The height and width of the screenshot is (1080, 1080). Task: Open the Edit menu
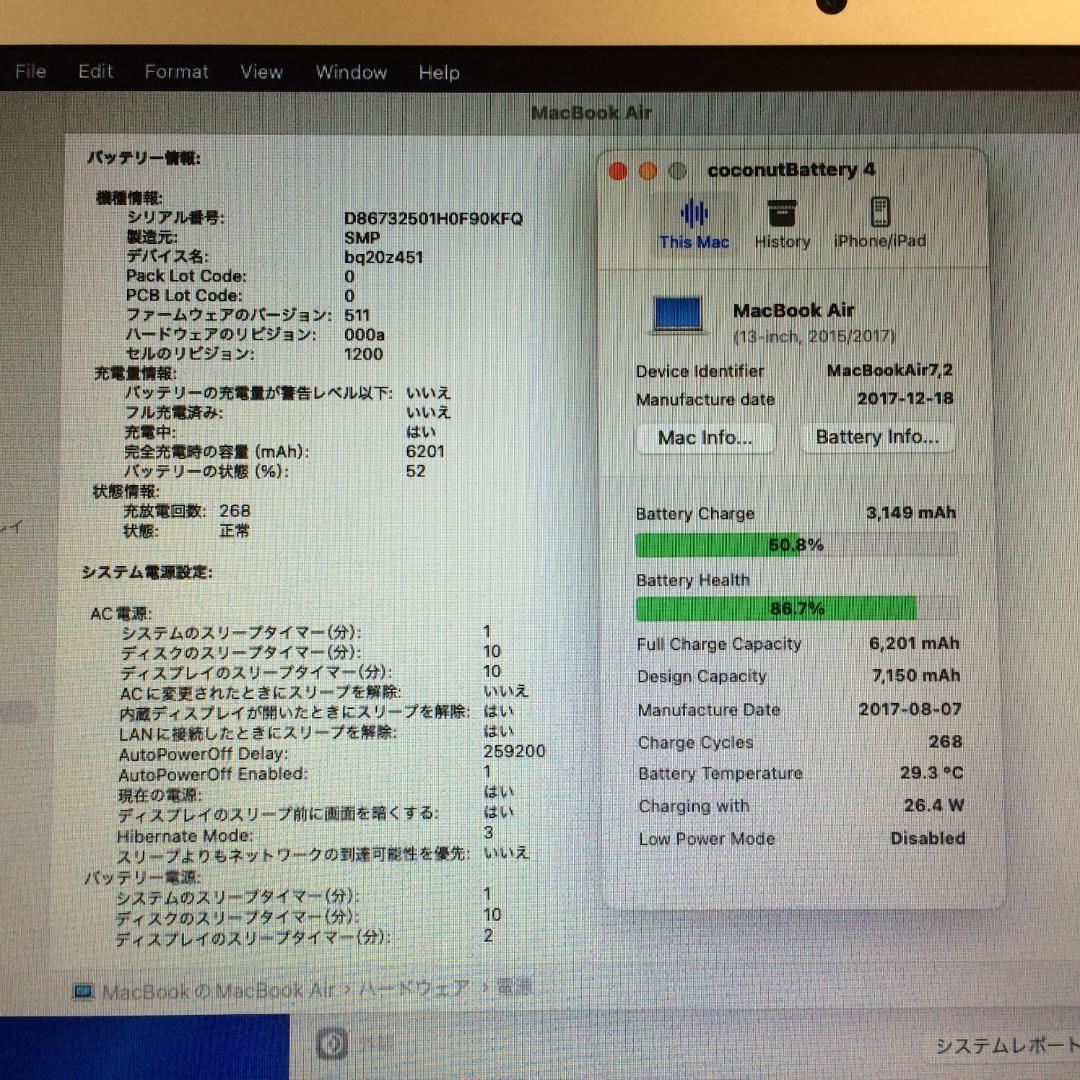pyautogui.click(x=94, y=71)
